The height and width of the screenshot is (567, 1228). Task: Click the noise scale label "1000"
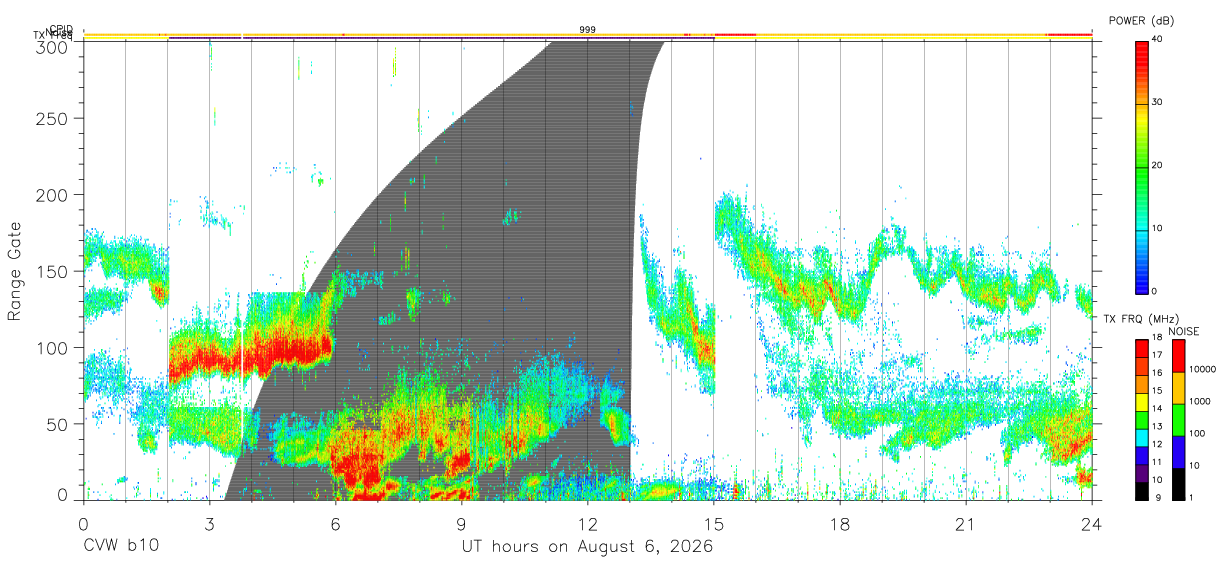click(1200, 402)
